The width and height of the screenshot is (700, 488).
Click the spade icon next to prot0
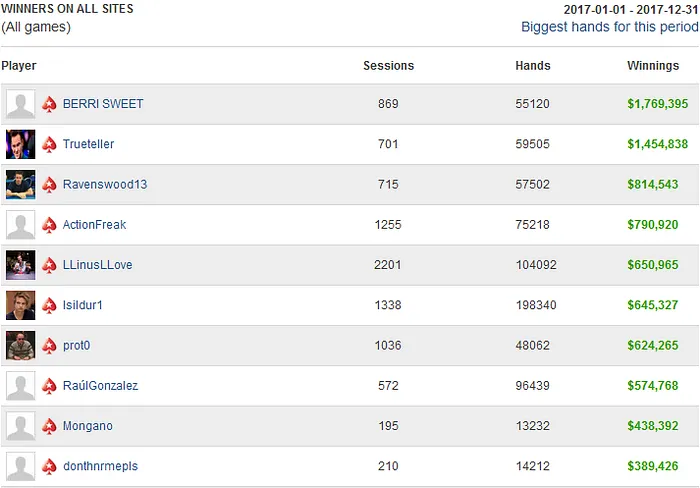[50, 346]
